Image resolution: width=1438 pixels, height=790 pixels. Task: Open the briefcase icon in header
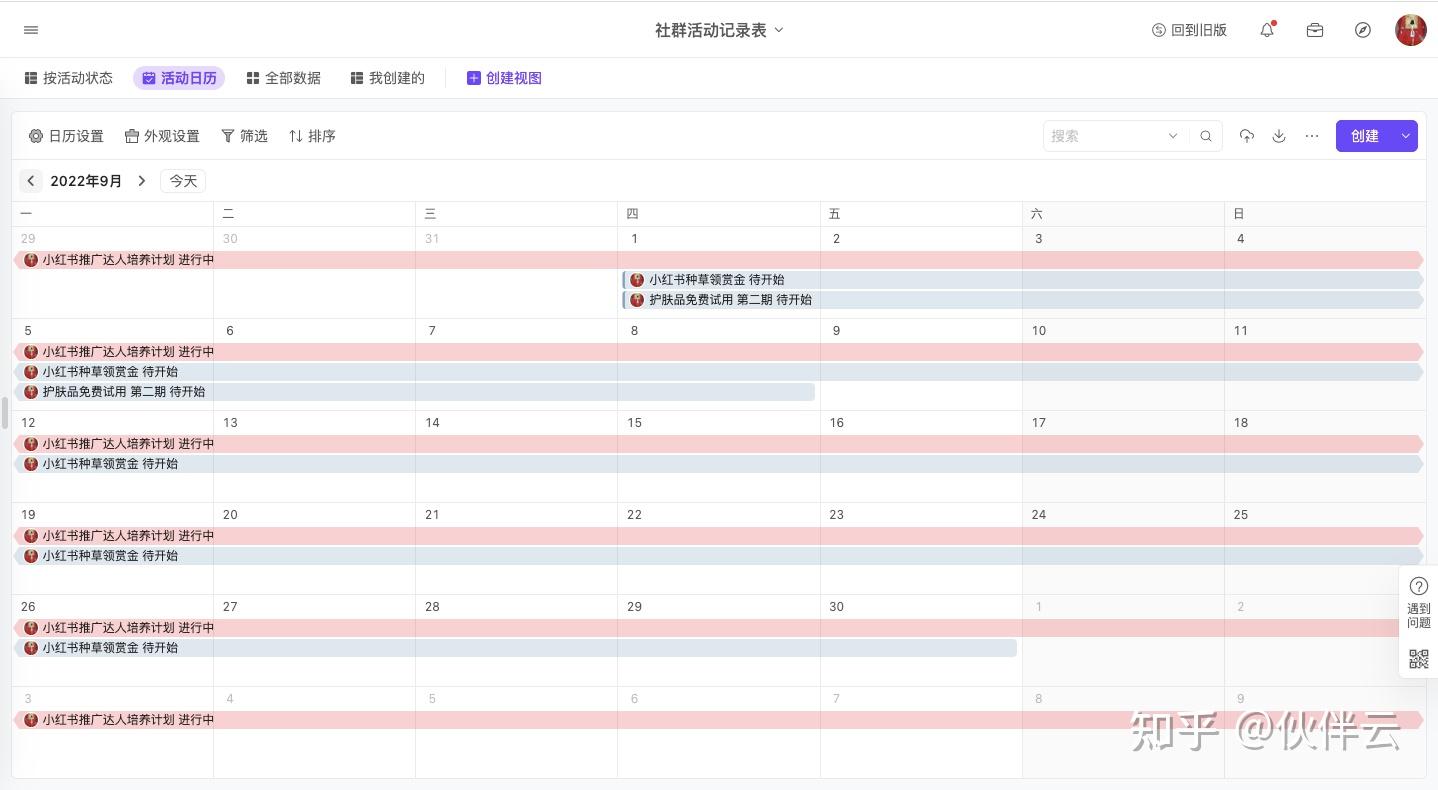[1315, 30]
